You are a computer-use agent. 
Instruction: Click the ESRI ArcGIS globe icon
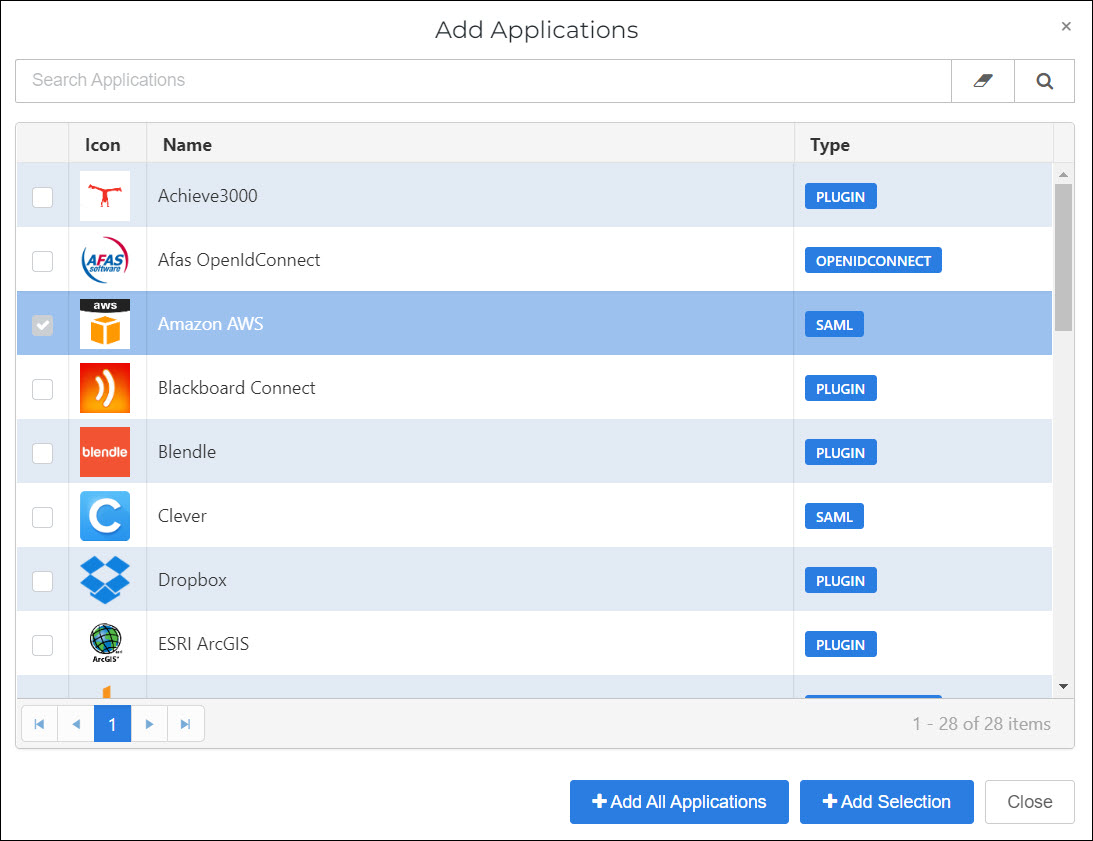click(105, 644)
